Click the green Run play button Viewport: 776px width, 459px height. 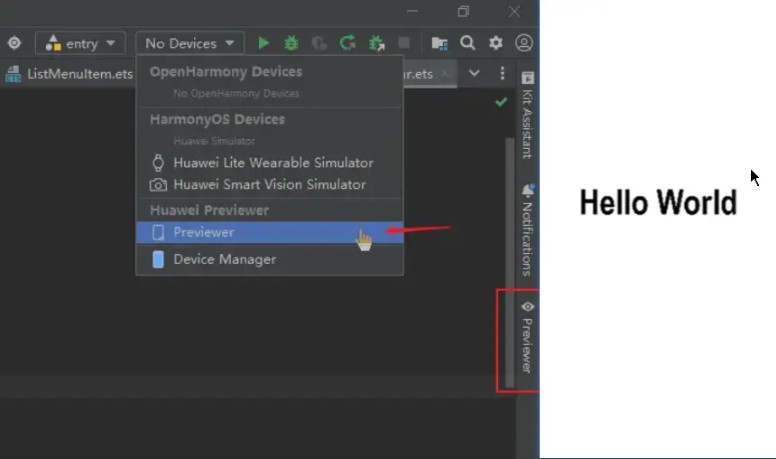tap(263, 44)
